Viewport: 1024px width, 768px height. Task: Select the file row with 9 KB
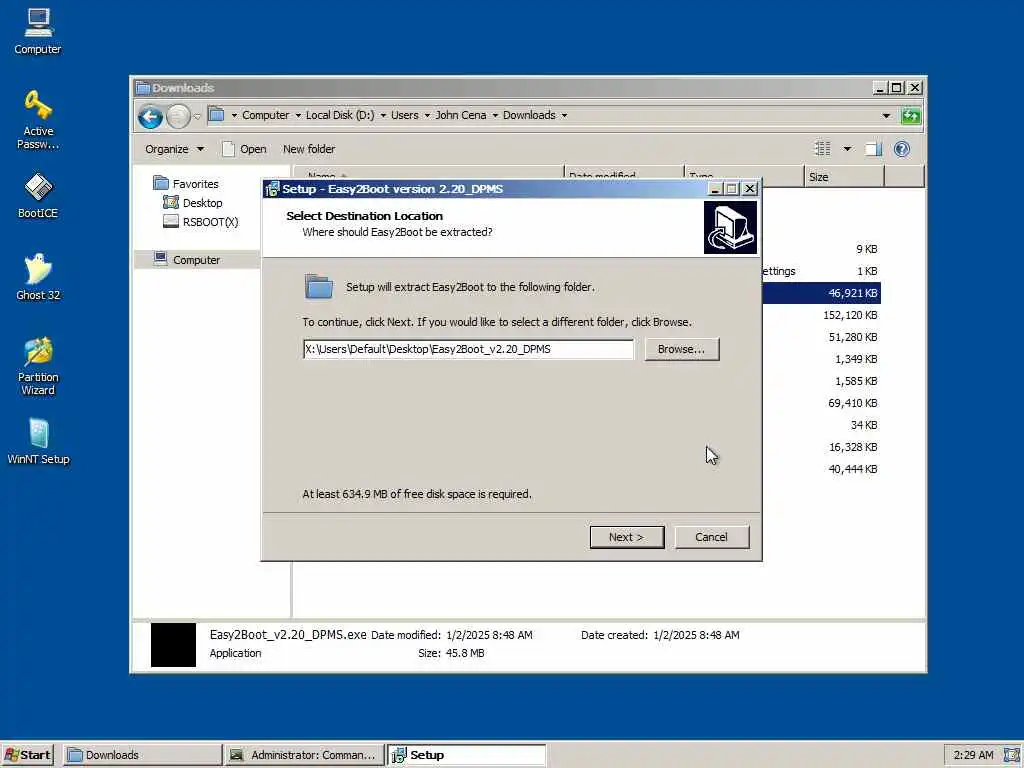click(822, 249)
